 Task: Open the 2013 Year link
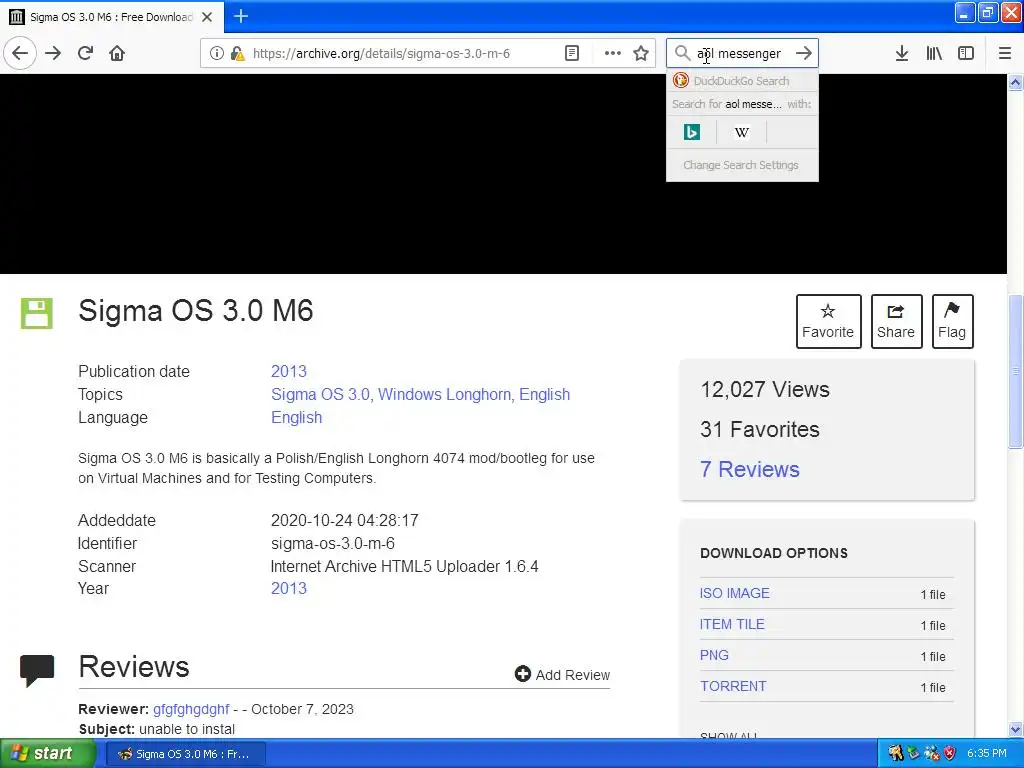point(289,588)
